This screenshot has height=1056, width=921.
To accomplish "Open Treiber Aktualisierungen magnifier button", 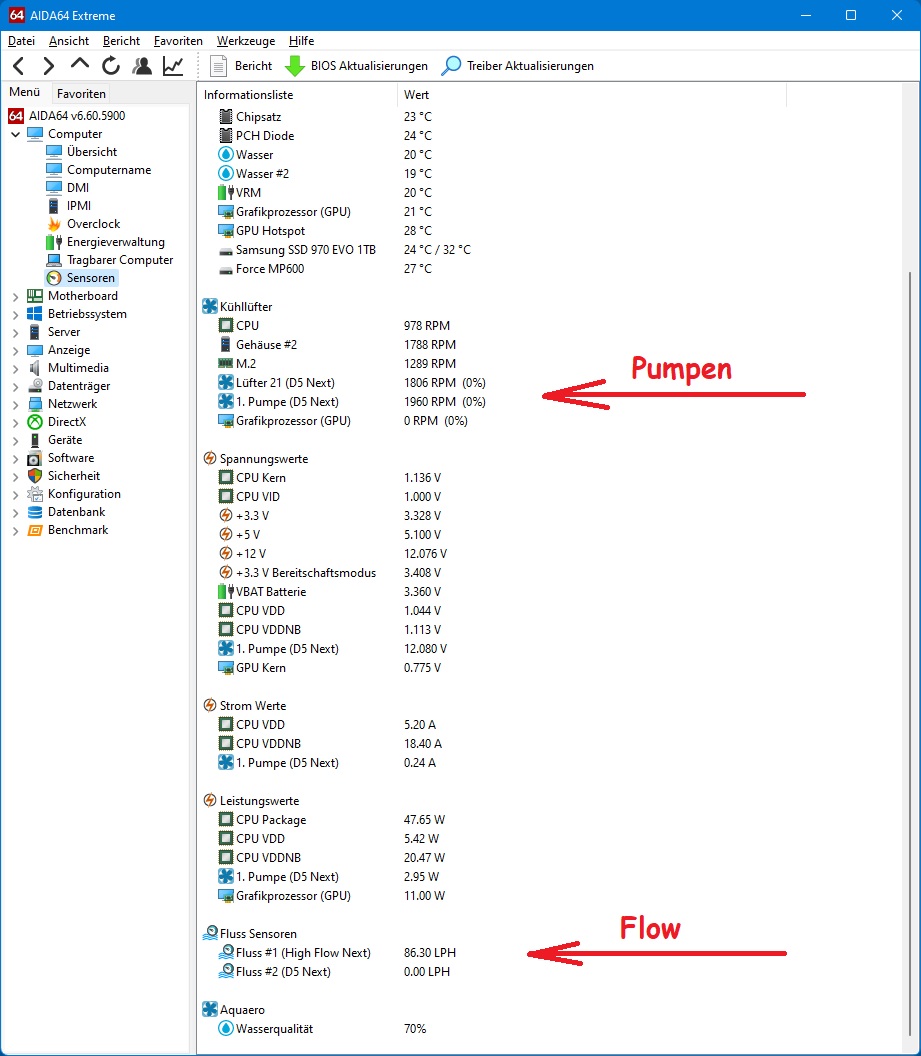I will point(518,66).
